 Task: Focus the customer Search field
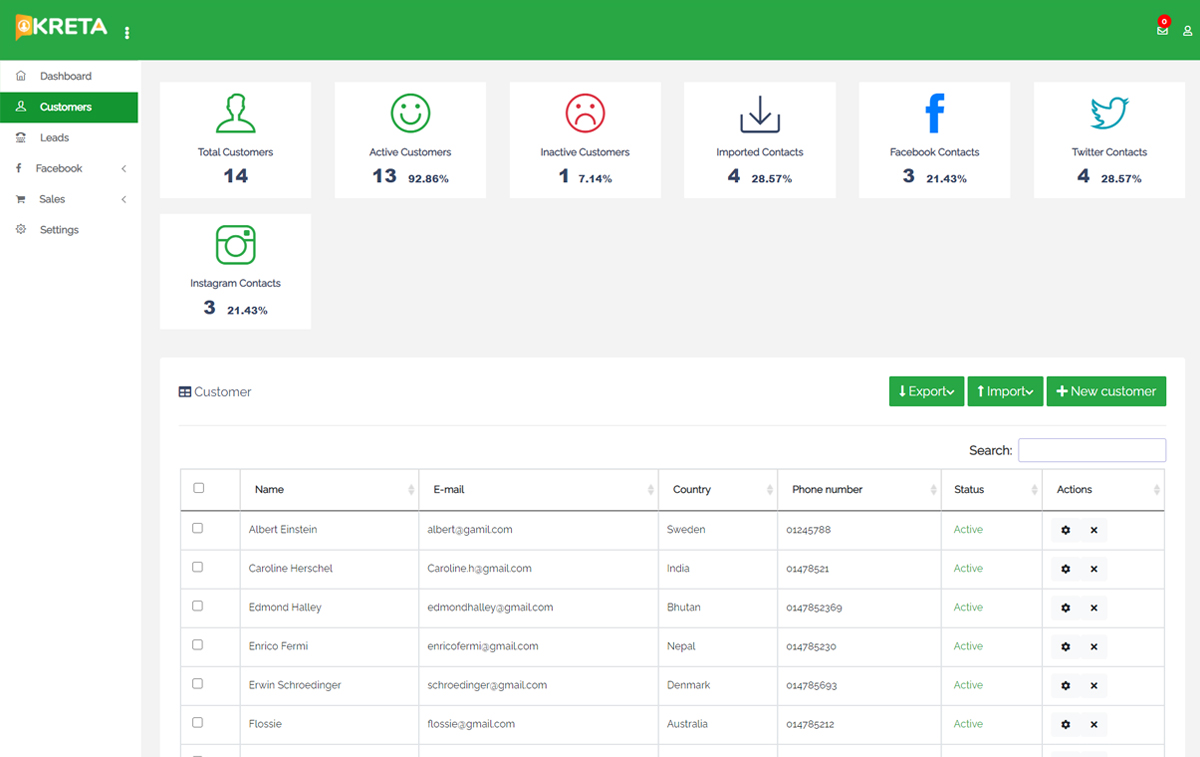pos(1091,450)
